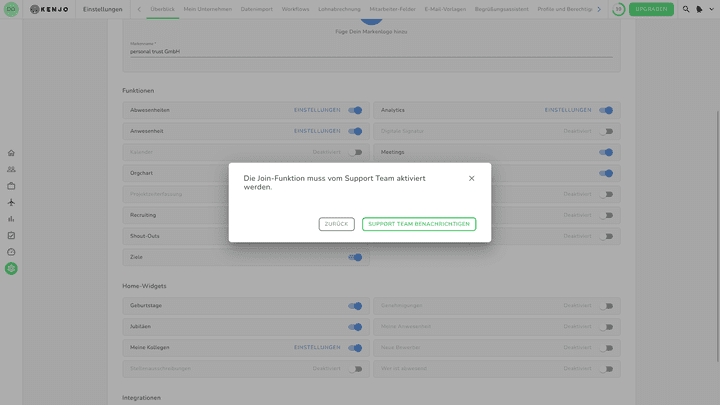
Task: Click the briefcase Recruiting sidebar icon
Action: coord(11,186)
